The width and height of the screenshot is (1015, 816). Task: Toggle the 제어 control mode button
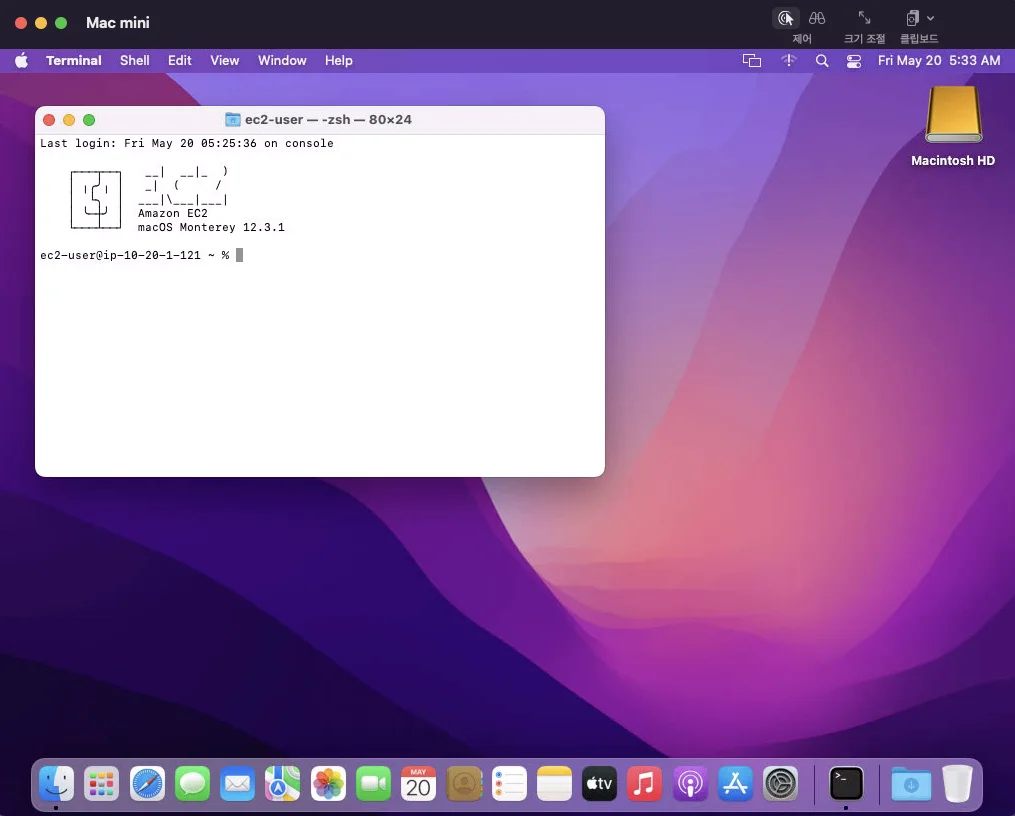pos(786,19)
